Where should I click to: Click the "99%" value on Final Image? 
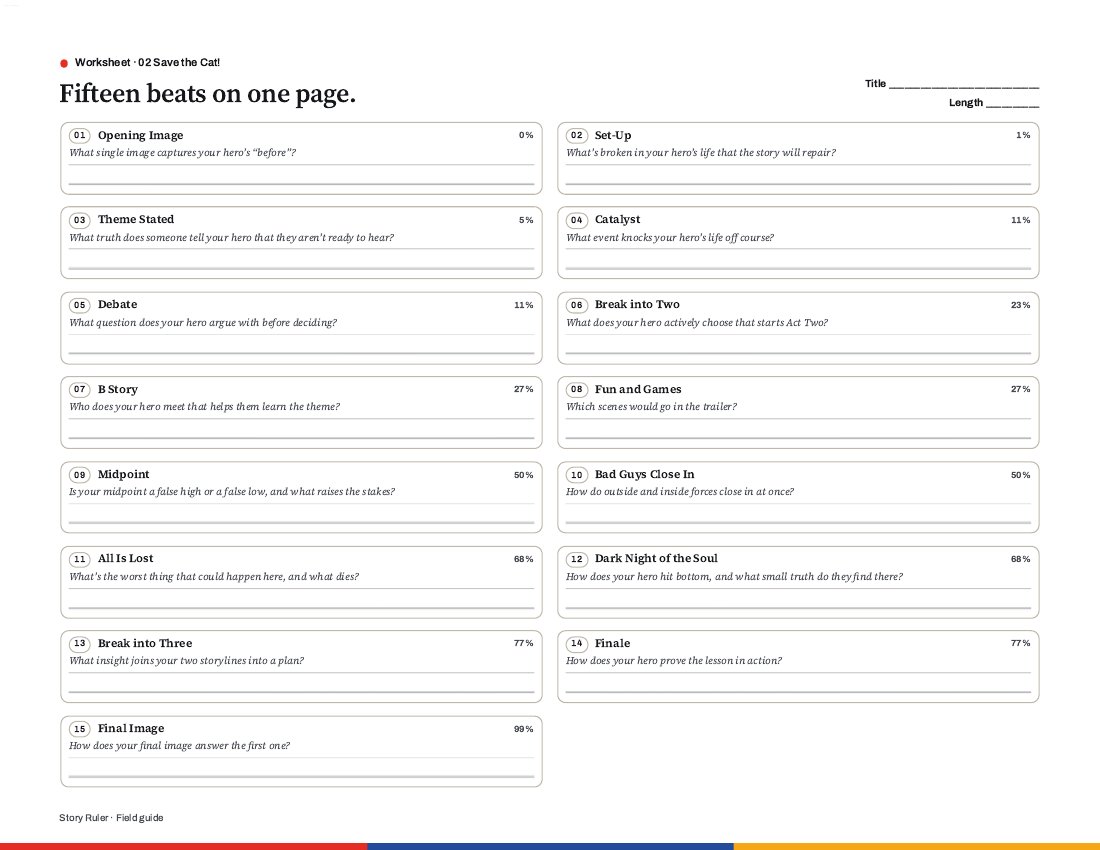[524, 729]
